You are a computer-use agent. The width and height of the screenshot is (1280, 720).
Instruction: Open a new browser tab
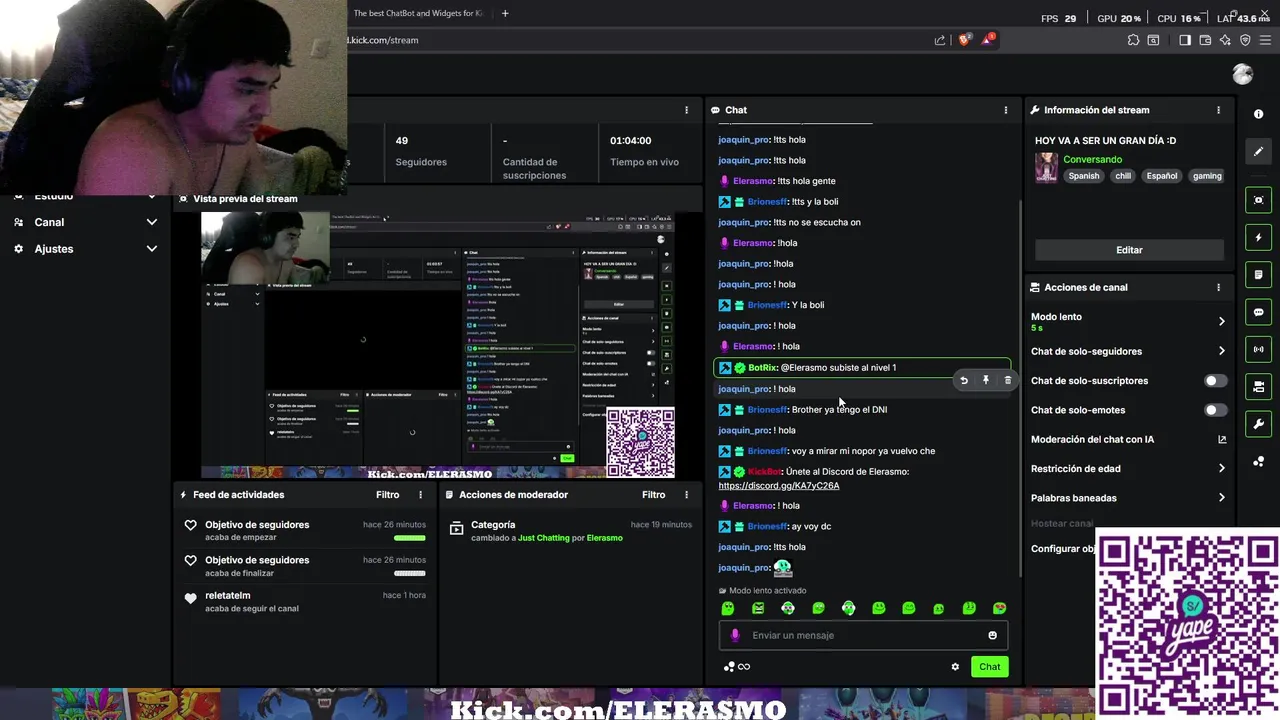click(505, 13)
